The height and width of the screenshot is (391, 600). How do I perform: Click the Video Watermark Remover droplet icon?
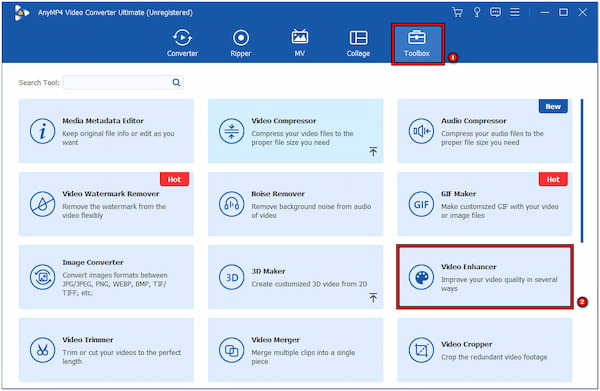pyautogui.click(x=42, y=204)
